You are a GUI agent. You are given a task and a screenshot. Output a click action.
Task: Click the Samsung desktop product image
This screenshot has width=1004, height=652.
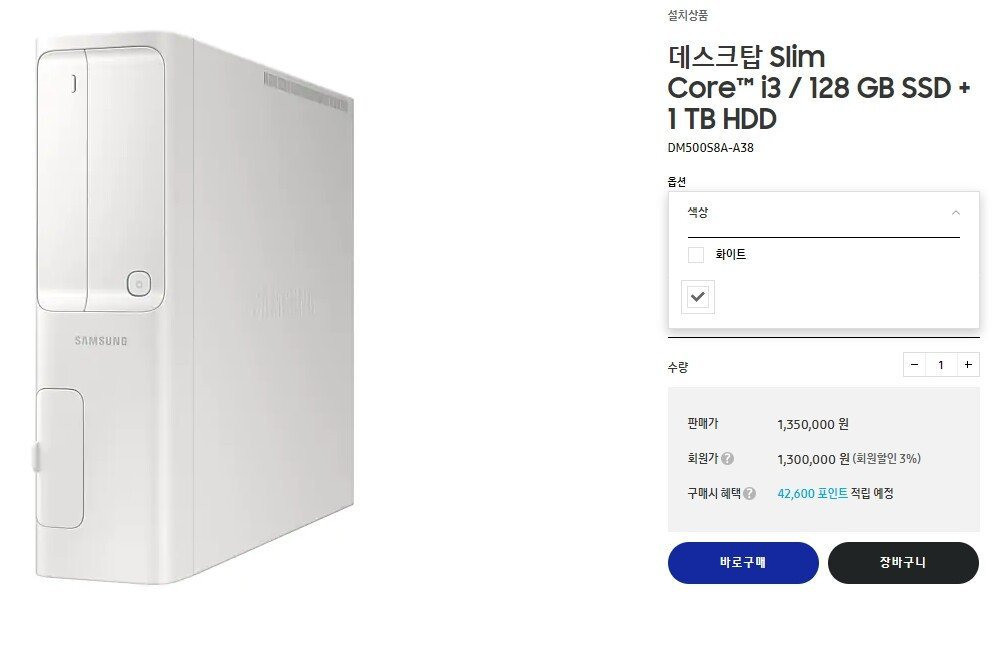pyautogui.click(x=194, y=307)
